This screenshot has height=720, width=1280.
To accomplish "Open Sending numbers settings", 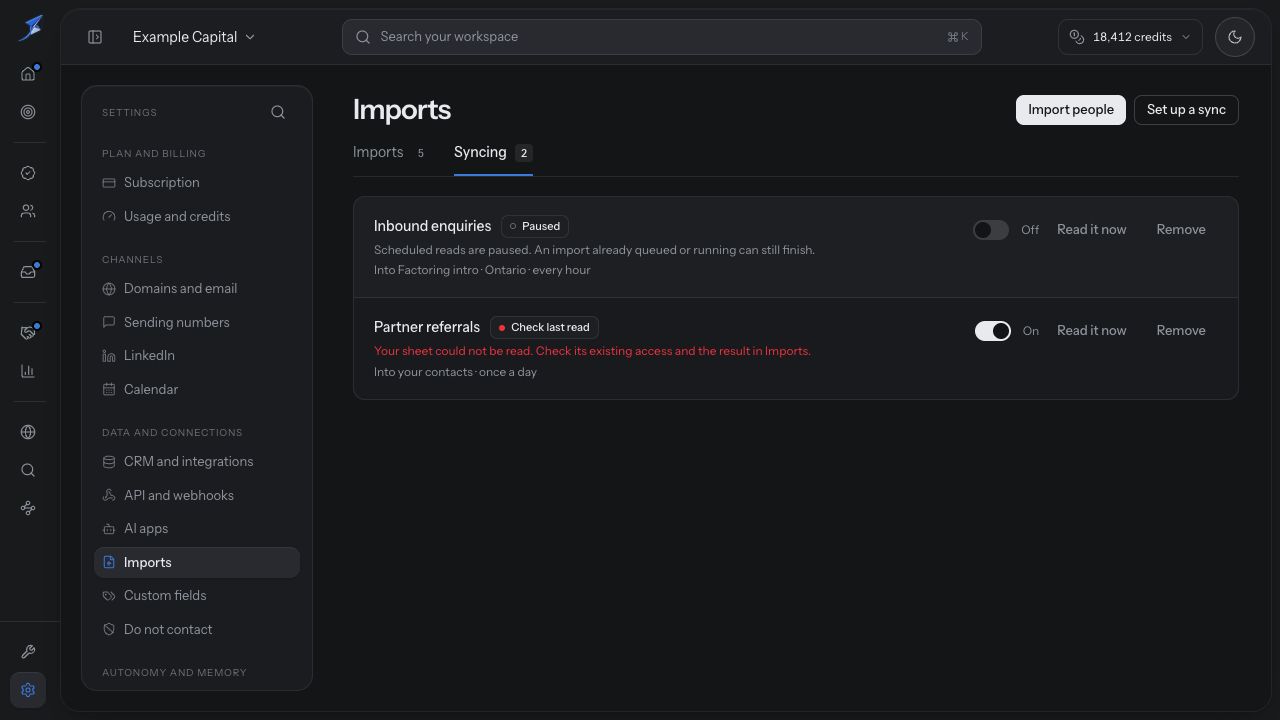I will (197, 323).
